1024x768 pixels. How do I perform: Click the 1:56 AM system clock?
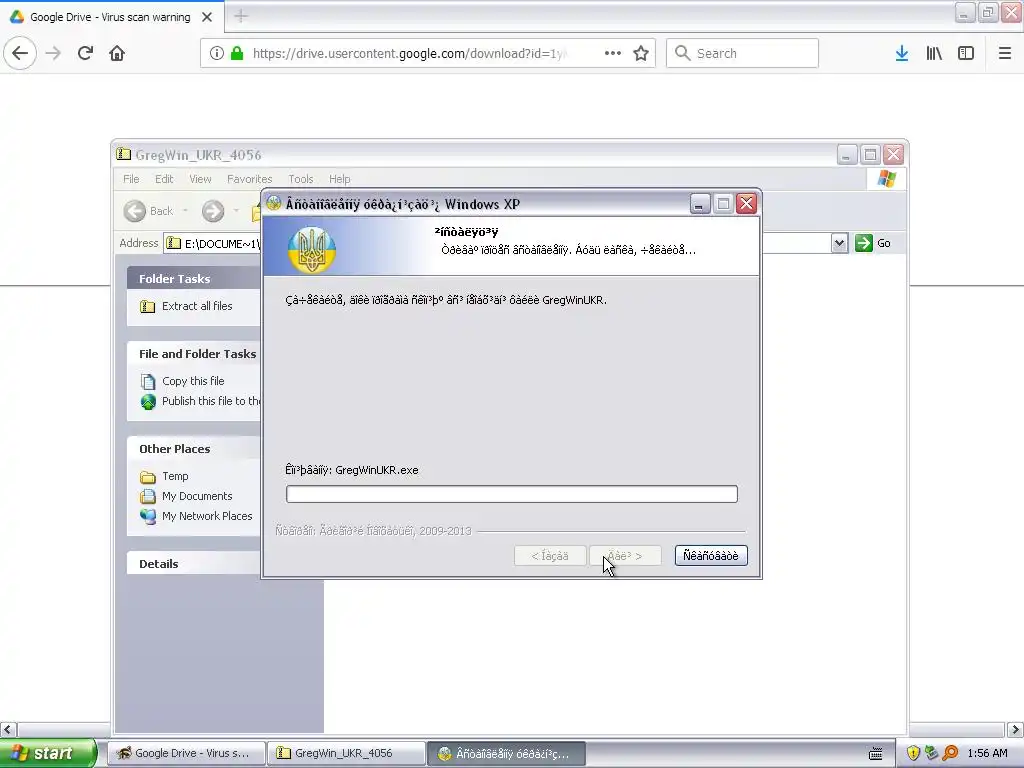[987, 753]
